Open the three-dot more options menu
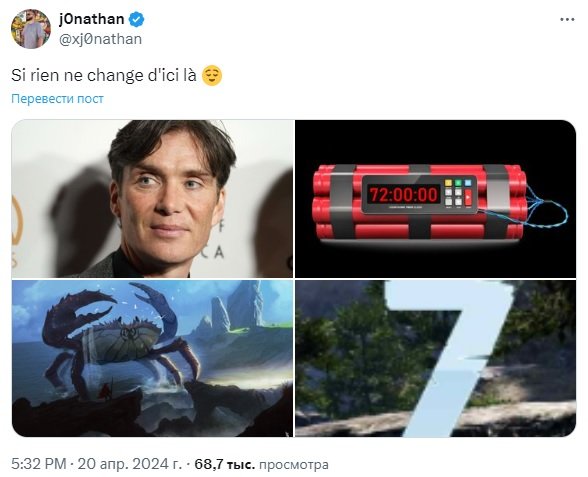The image size is (588, 477). pos(567,20)
